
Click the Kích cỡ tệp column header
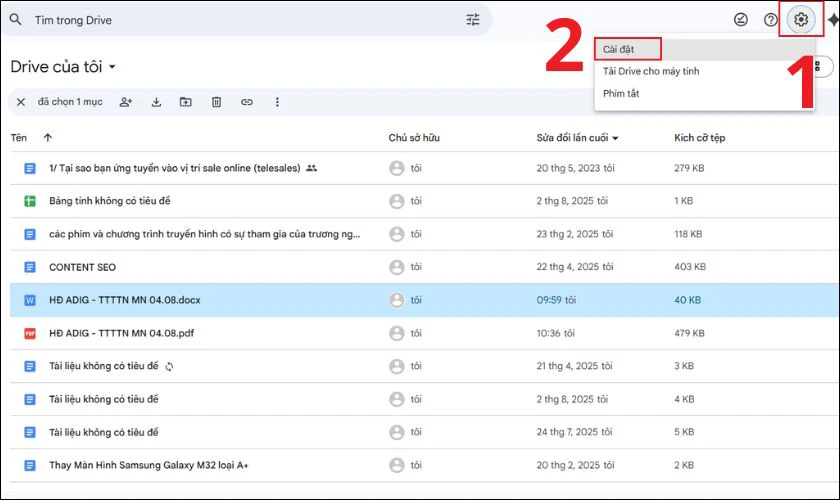click(x=699, y=138)
